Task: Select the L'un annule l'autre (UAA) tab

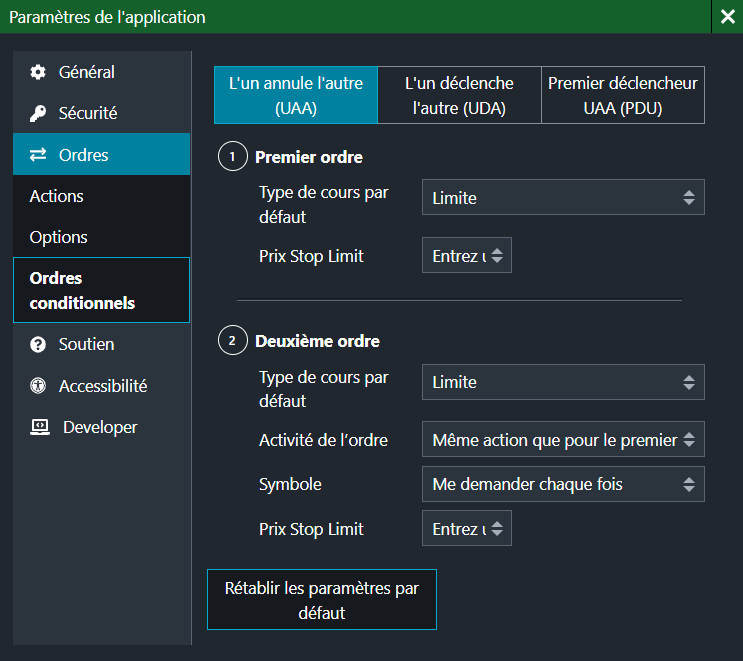Action: click(x=296, y=95)
